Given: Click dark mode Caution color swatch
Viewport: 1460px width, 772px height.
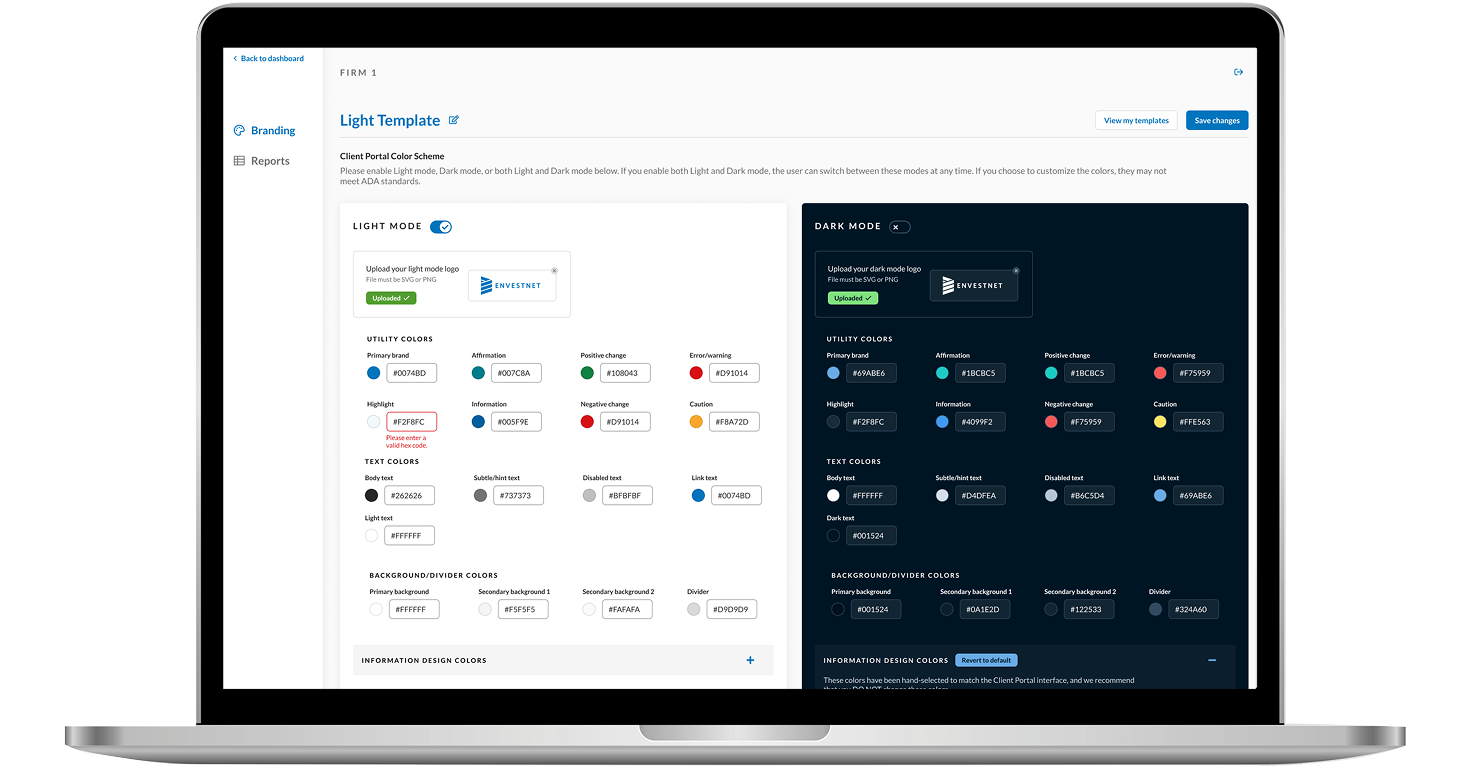Looking at the screenshot, I should [1160, 422].
